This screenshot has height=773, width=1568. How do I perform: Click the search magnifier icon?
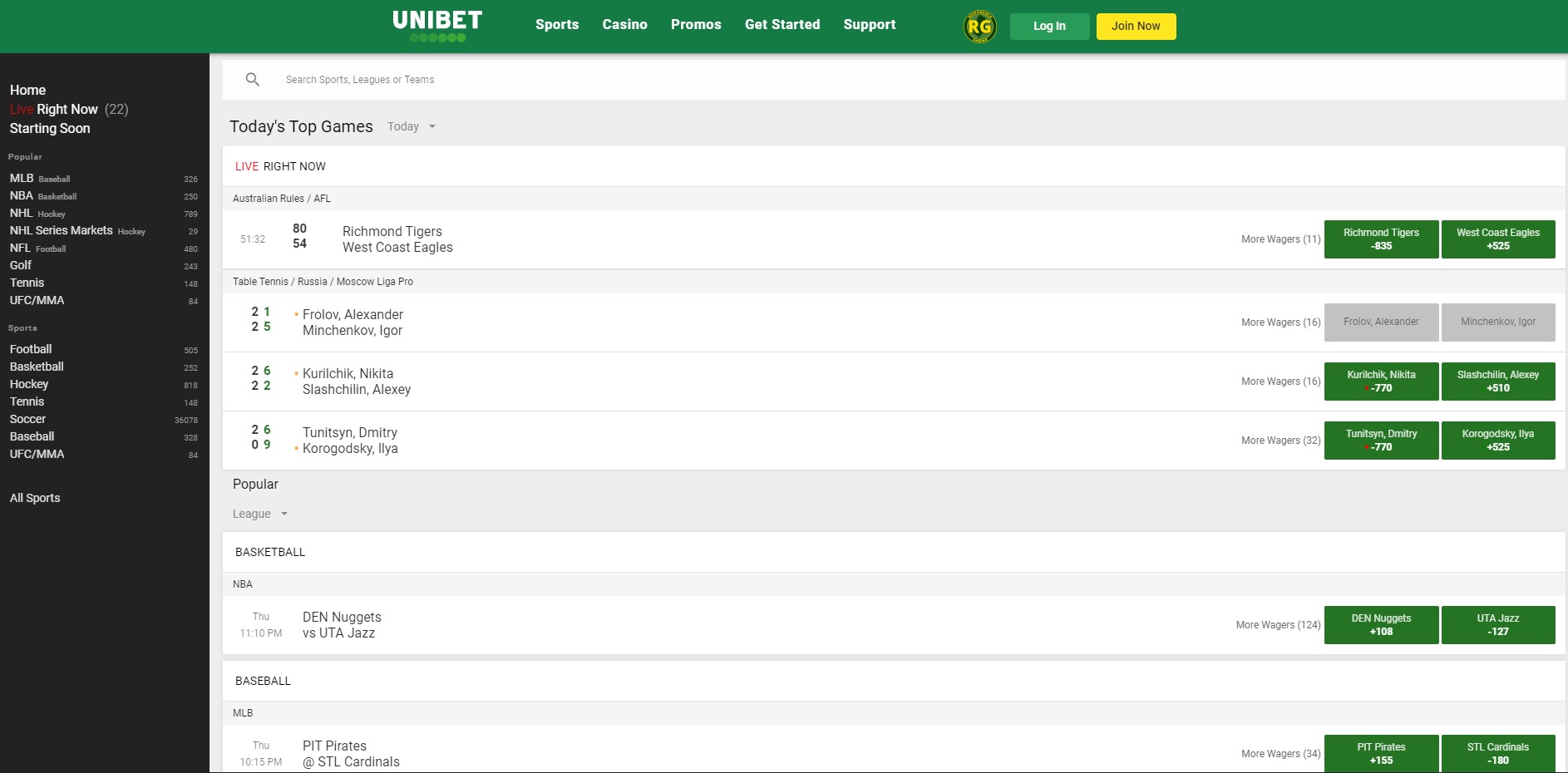253,80
